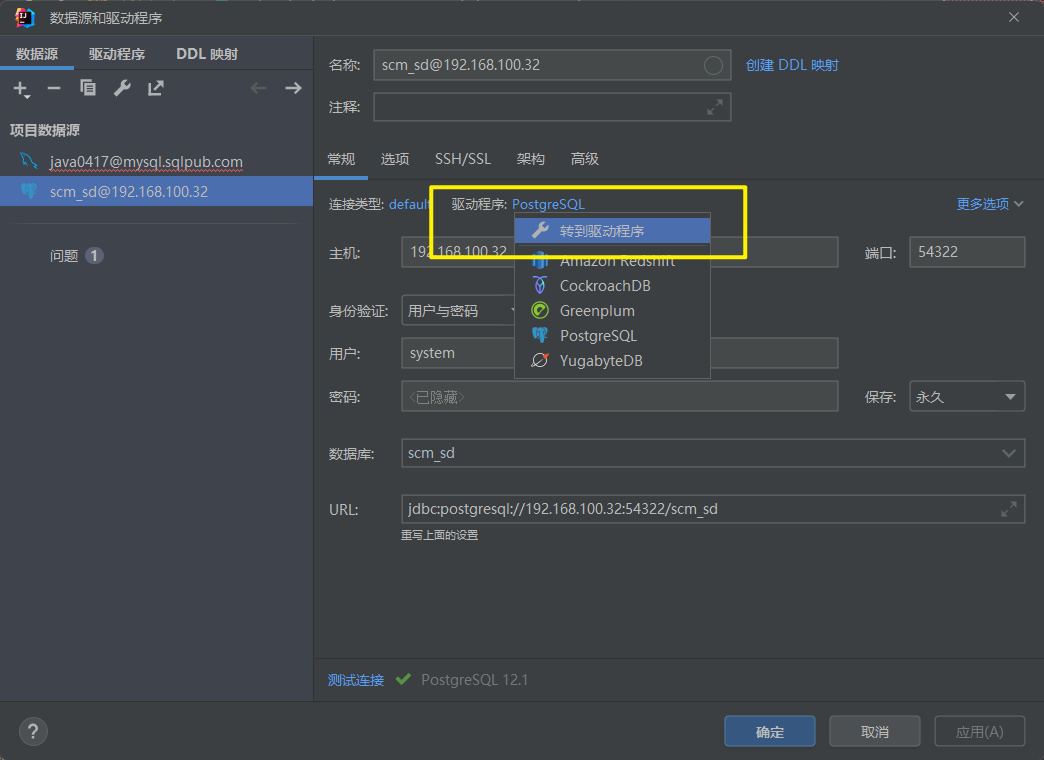Image resolution: width=1044 pixels, height=760 pixels.
Task: Open the 驱动程序 tab in left panel
Action: point(117,54)
